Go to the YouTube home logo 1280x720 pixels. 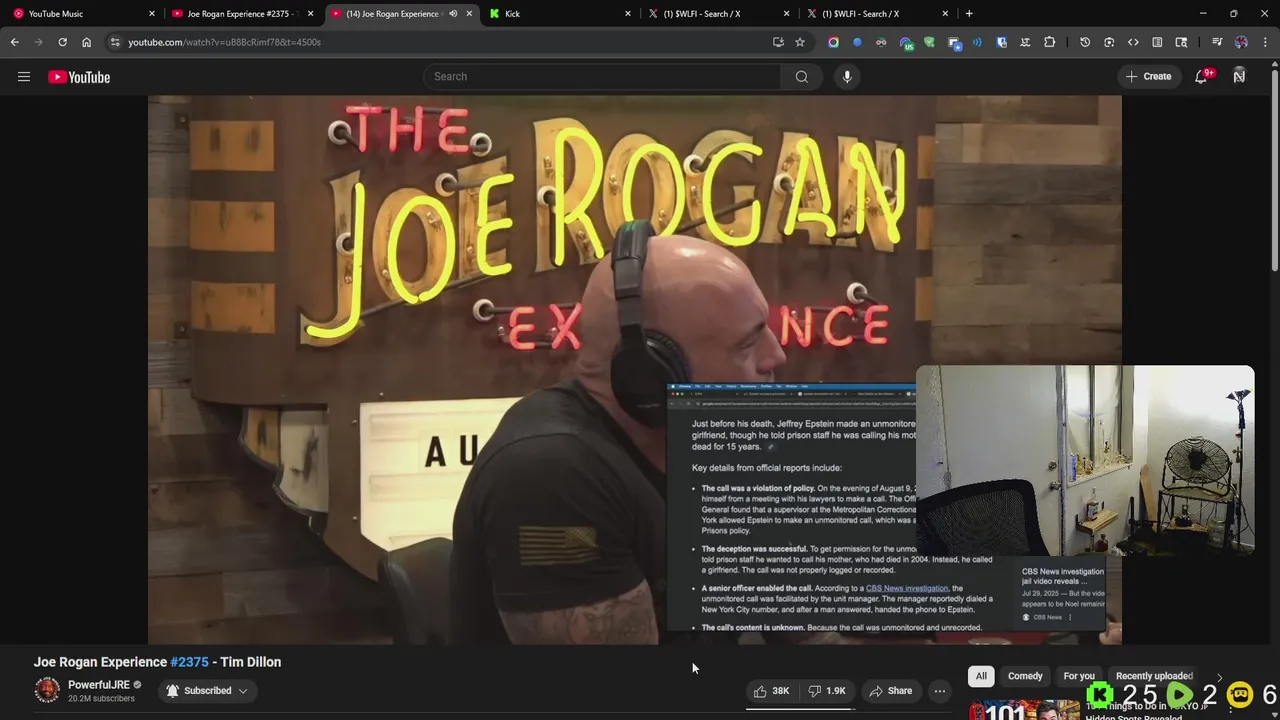[x=79, y=77]
